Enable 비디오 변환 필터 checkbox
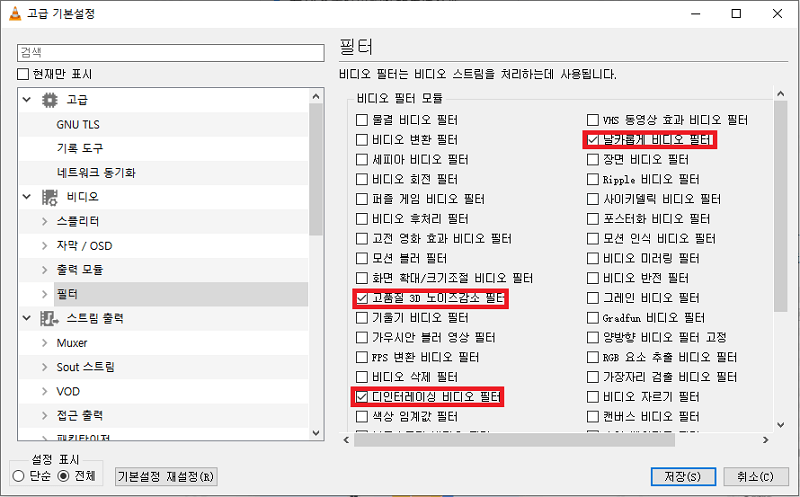This screenshot has width=800, height=497. coord(362,140)
